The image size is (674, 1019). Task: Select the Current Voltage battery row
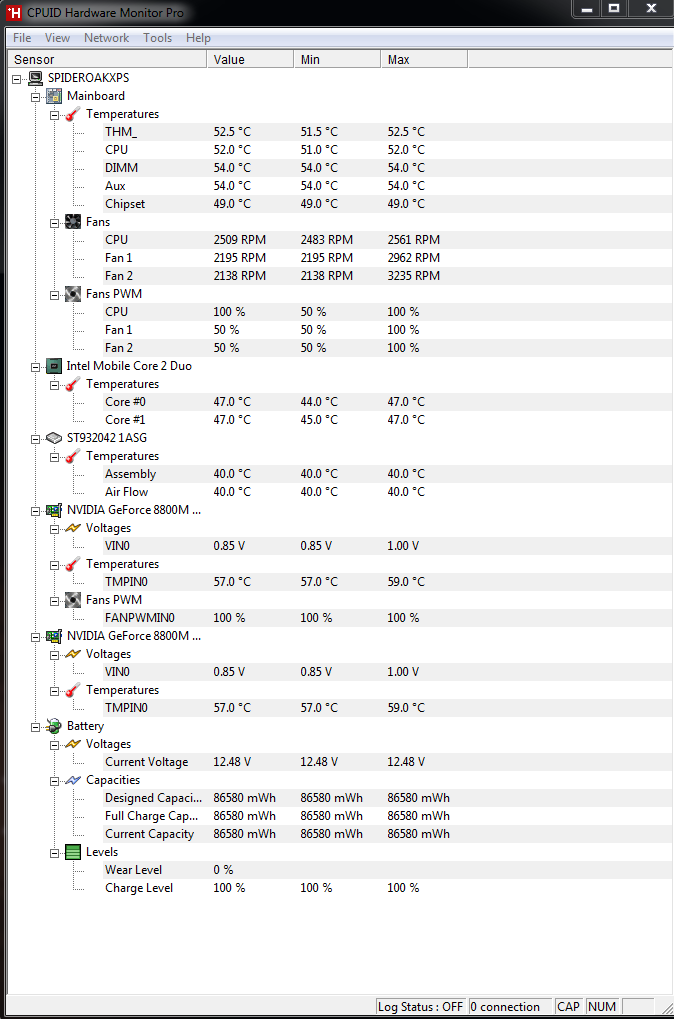click(x=146, y=762)
